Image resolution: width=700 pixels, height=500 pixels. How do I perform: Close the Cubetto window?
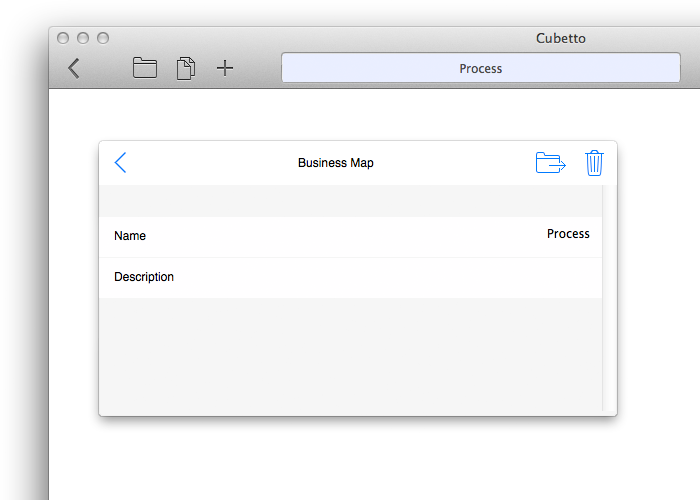coord(63,38)
